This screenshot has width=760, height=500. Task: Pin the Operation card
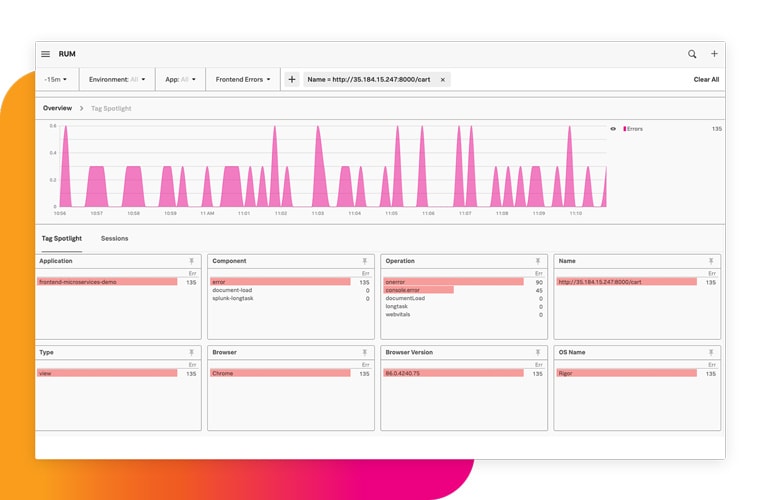(x=538, y=261)
